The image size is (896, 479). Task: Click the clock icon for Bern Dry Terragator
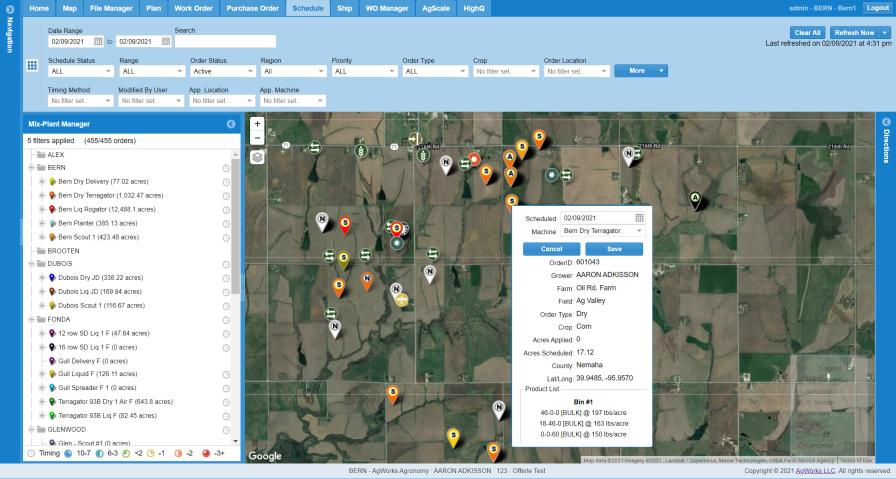[x=226, y=195]
